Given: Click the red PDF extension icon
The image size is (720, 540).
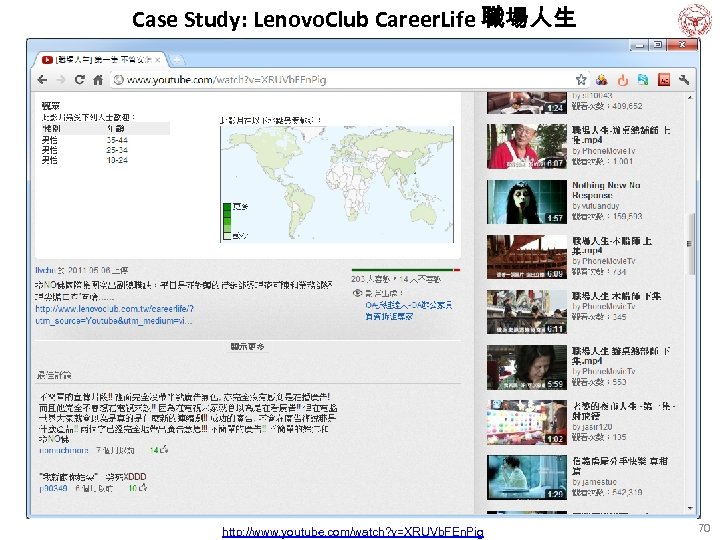Looking at the screenshot, I should pos(664,80).
